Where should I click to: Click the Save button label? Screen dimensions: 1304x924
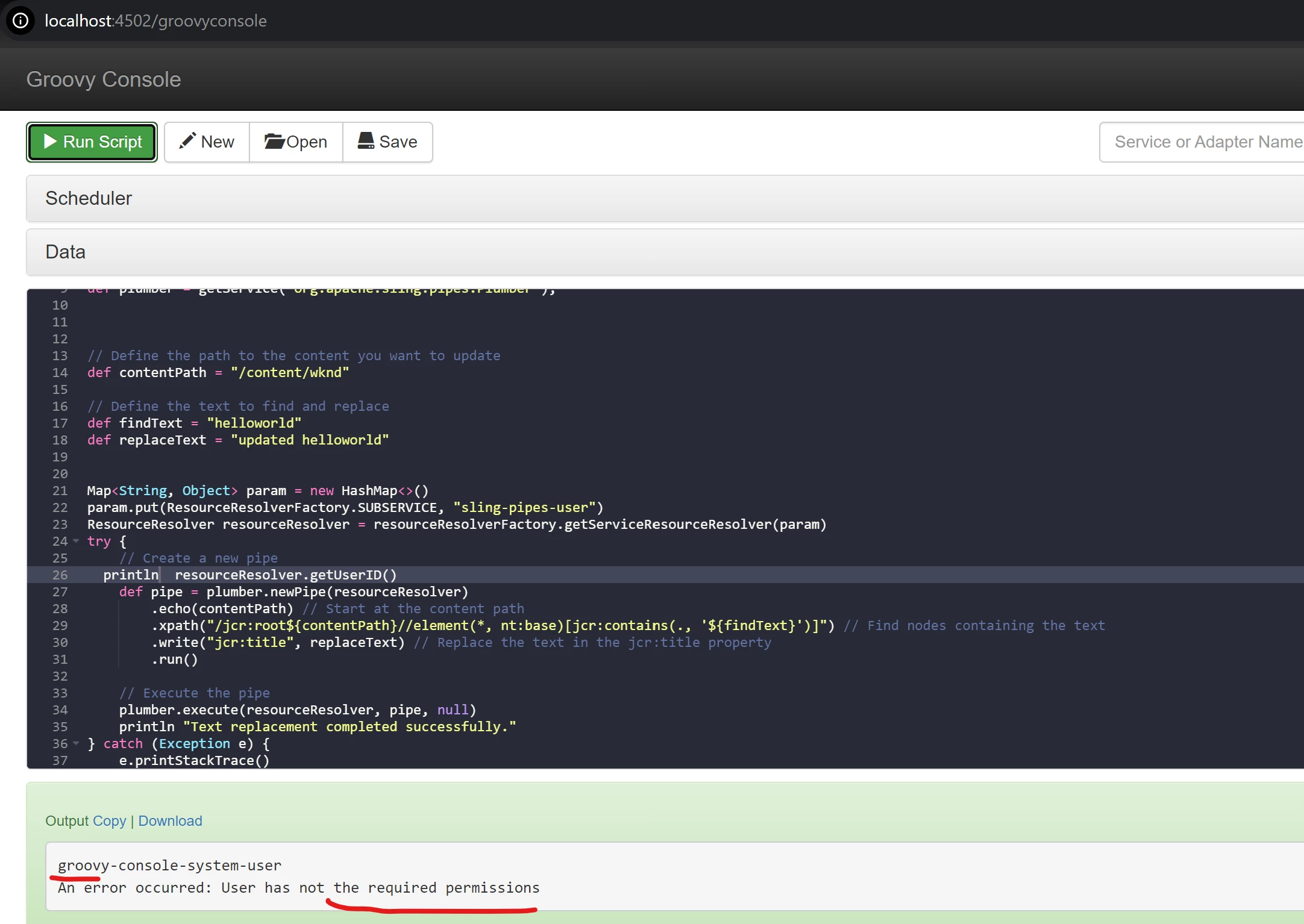click(x=398, y=142)
